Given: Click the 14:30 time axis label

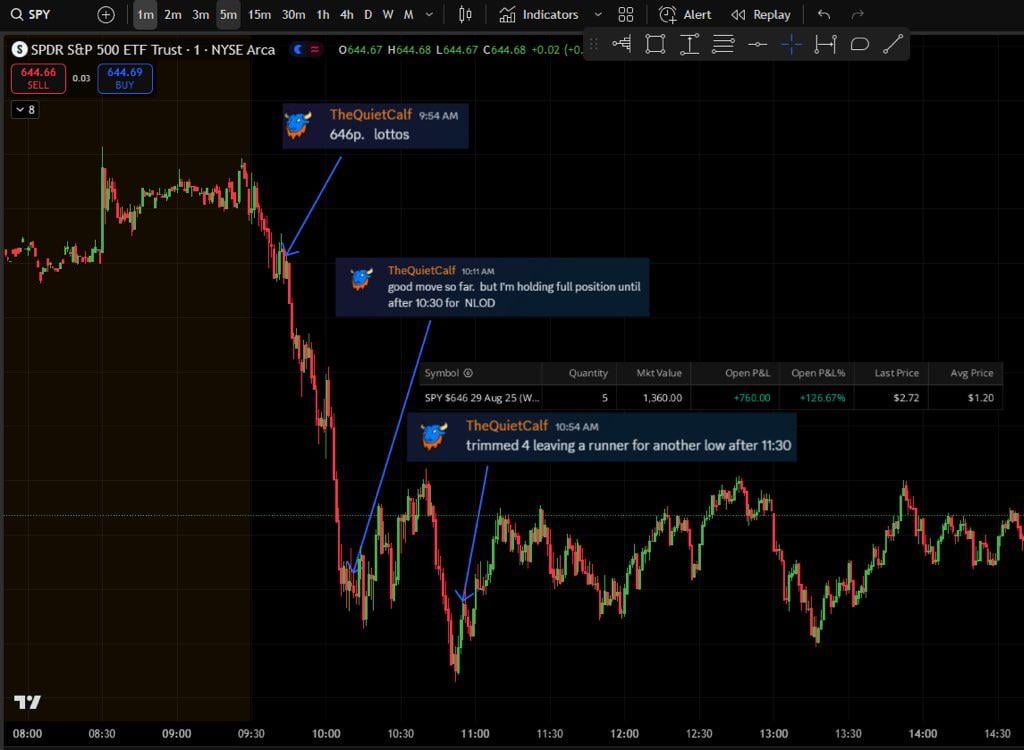Looking at the screenshot, I should tap(997, 734).
